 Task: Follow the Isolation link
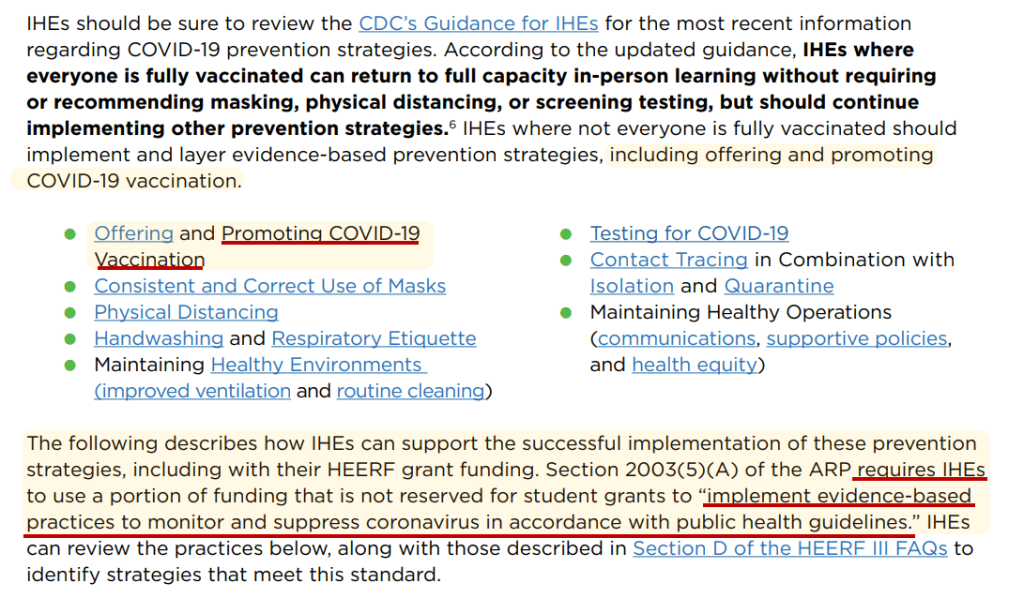(x=632, y=286)
